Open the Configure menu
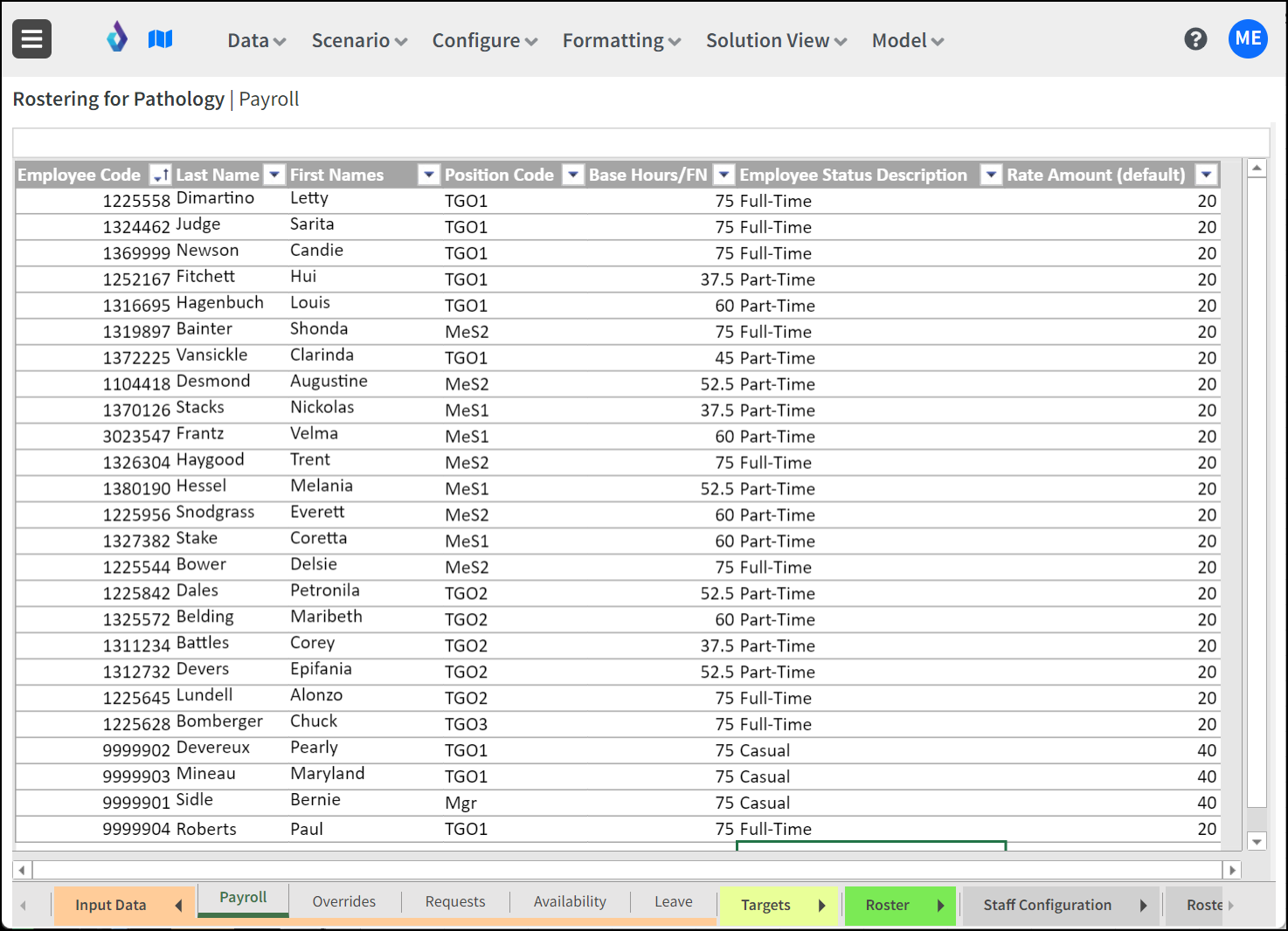Image resolution: width=1288 pixels, height=931 pixels. pos(485,40)
